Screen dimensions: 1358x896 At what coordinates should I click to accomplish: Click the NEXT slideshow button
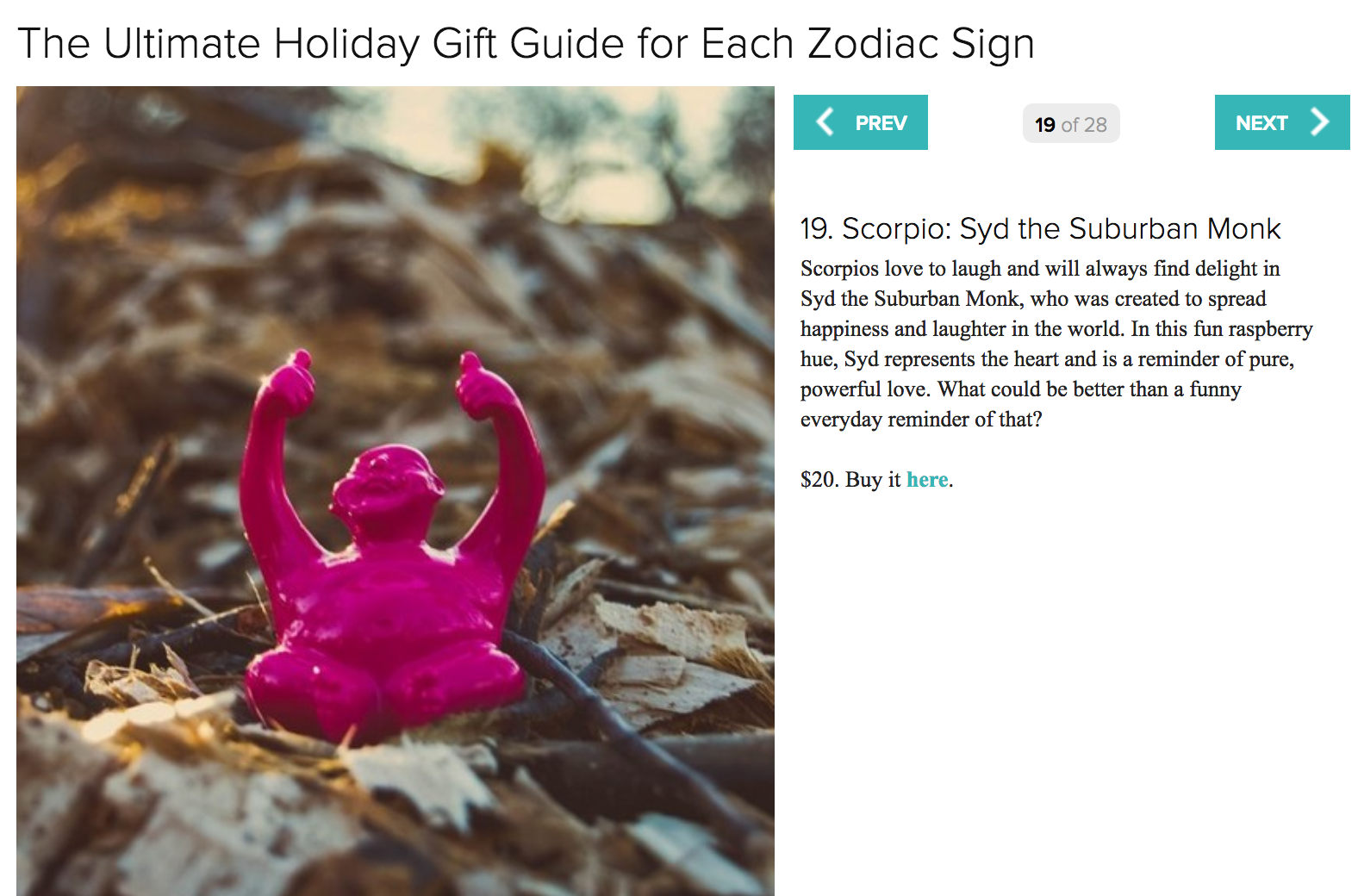click(x=1282, y=122)
